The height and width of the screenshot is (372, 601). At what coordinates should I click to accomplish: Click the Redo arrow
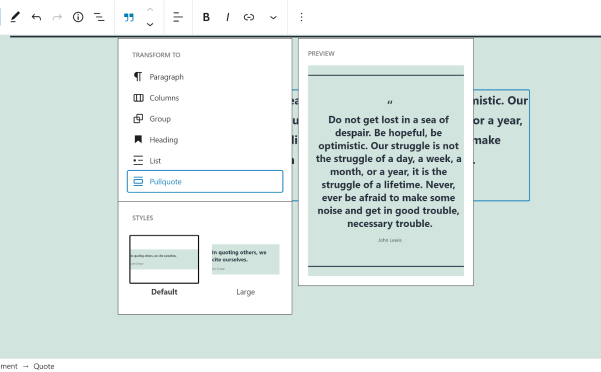57,17
